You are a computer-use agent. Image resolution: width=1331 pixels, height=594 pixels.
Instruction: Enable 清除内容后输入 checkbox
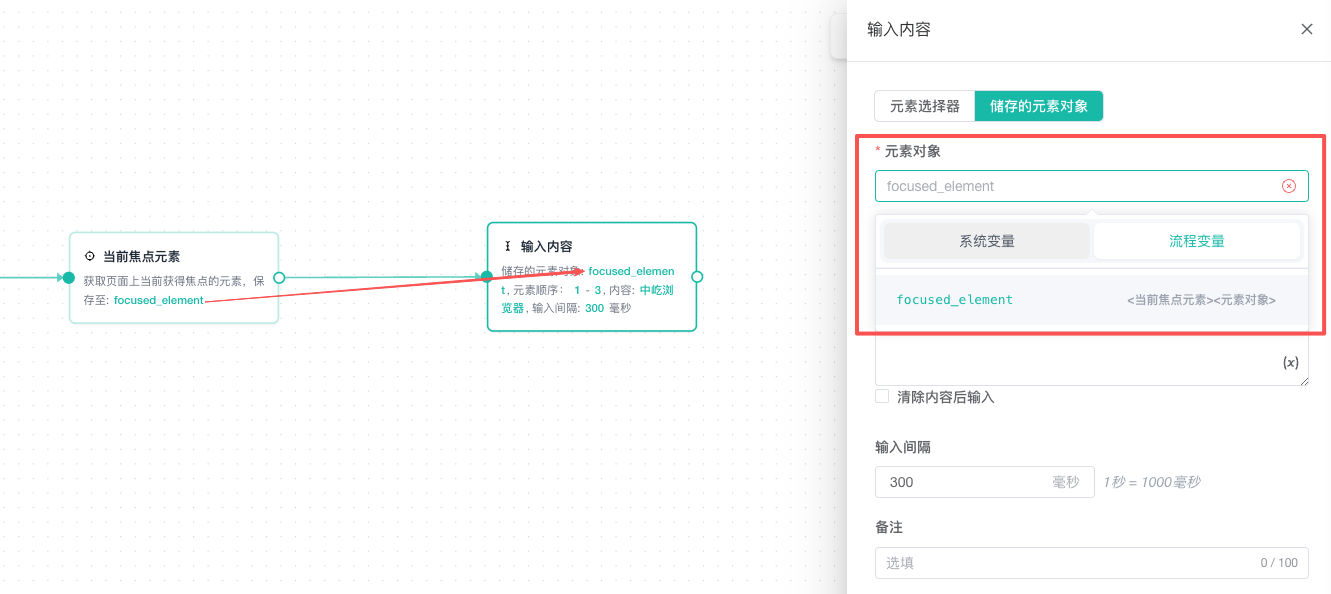(882, 396)
